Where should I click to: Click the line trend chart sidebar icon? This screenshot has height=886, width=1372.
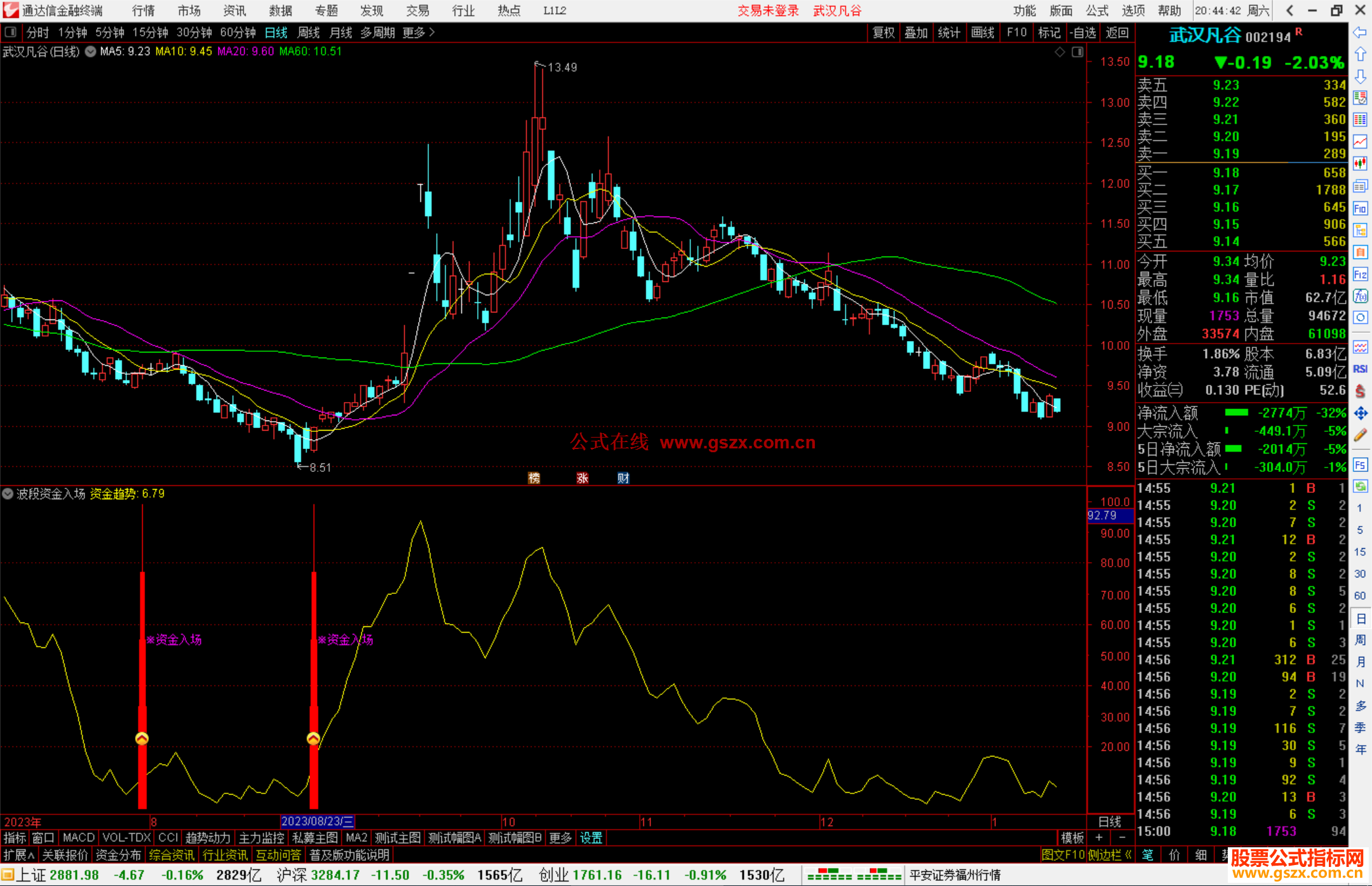tap(1360, 142)
